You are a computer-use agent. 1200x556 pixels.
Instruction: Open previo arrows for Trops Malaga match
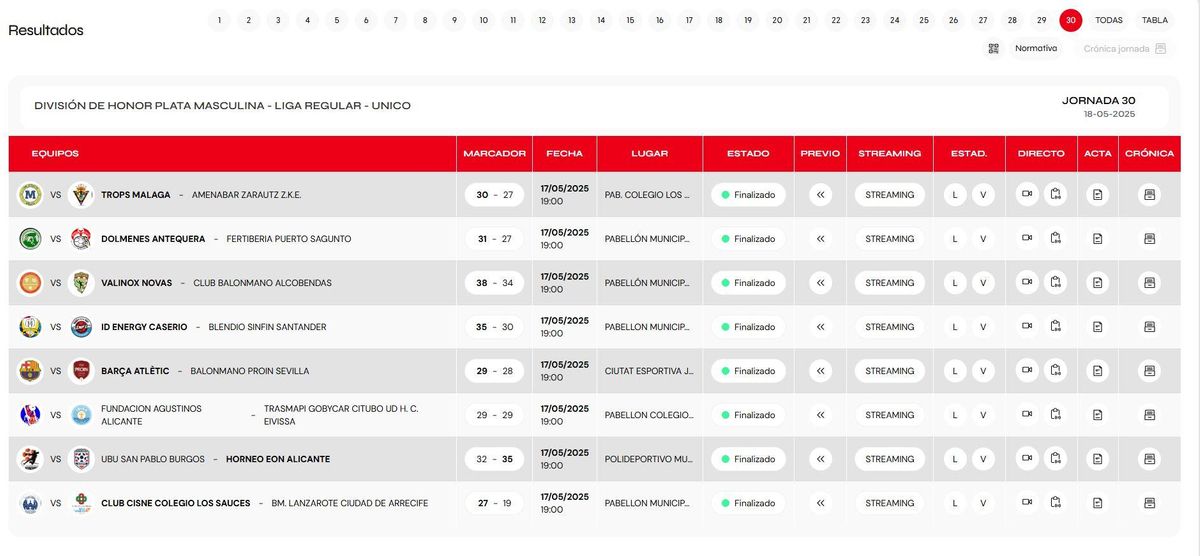point(821,195)
